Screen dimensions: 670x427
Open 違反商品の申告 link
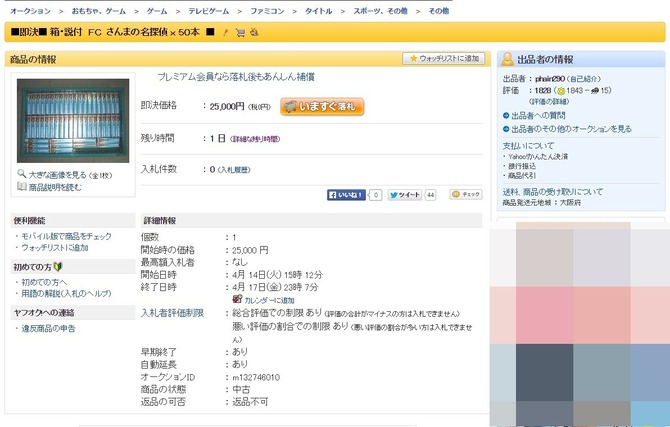(x=48, y=328)
